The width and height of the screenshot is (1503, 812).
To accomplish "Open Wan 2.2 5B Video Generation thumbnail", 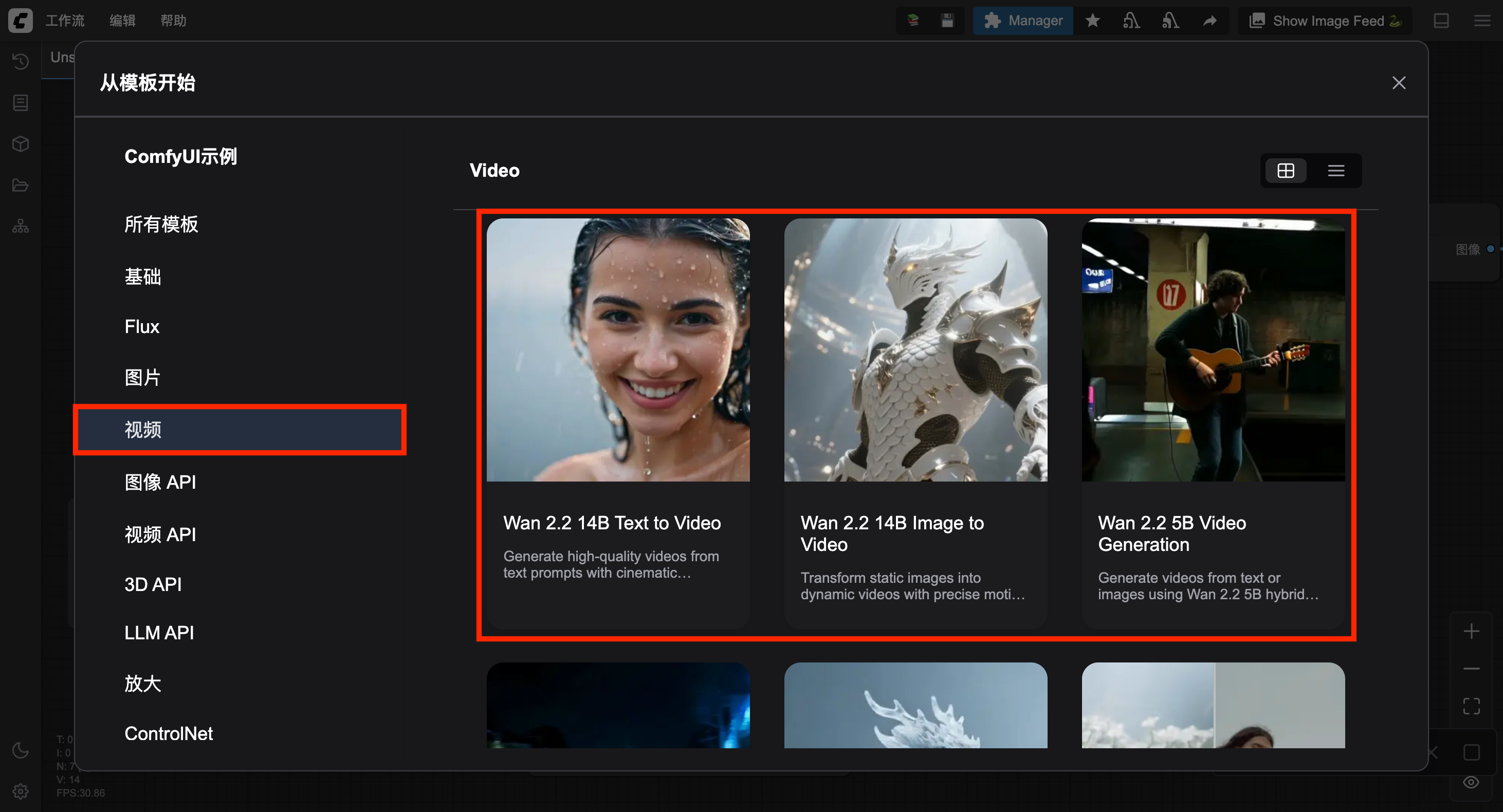I will pyautogui.click(x=1213, y=350).
